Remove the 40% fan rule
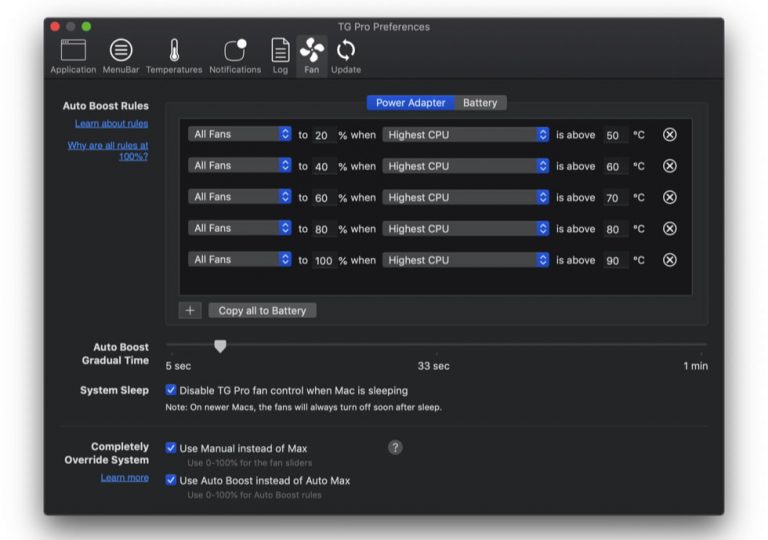This screenshot has width=768, height=540. pos(670,166)
